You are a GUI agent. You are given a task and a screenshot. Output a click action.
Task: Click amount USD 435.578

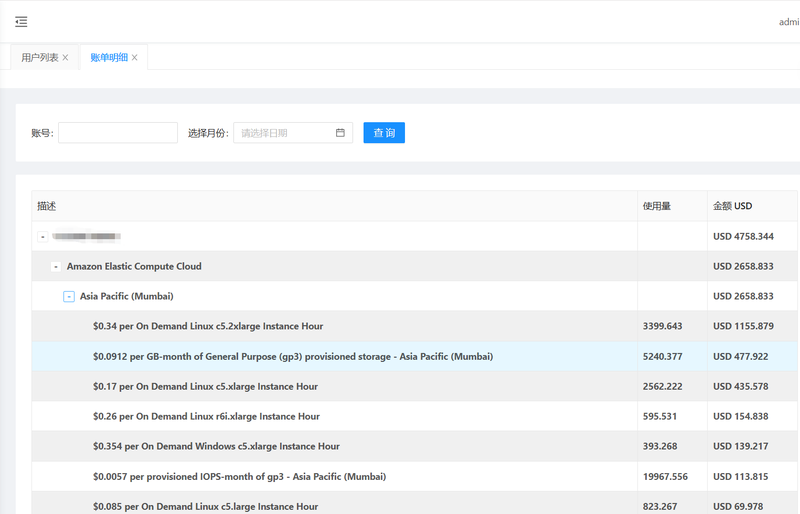[740, 386]
